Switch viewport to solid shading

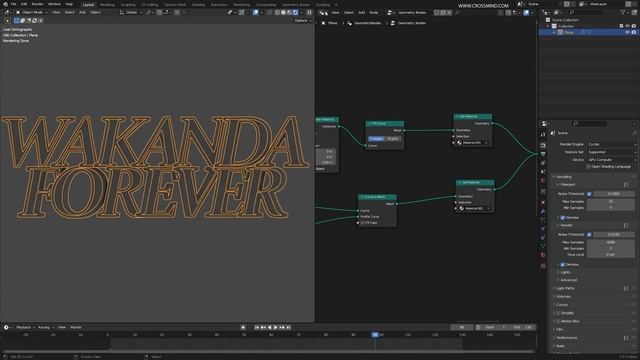(x=283, y=13)
